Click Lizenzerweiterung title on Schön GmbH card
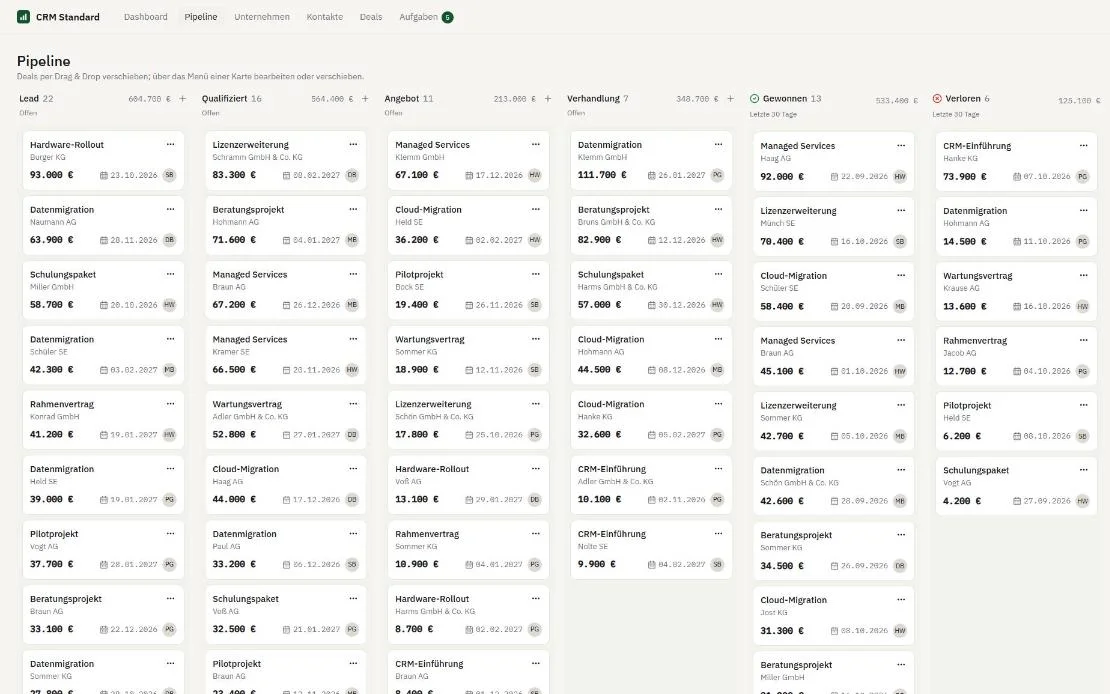 tap(433, 404)
